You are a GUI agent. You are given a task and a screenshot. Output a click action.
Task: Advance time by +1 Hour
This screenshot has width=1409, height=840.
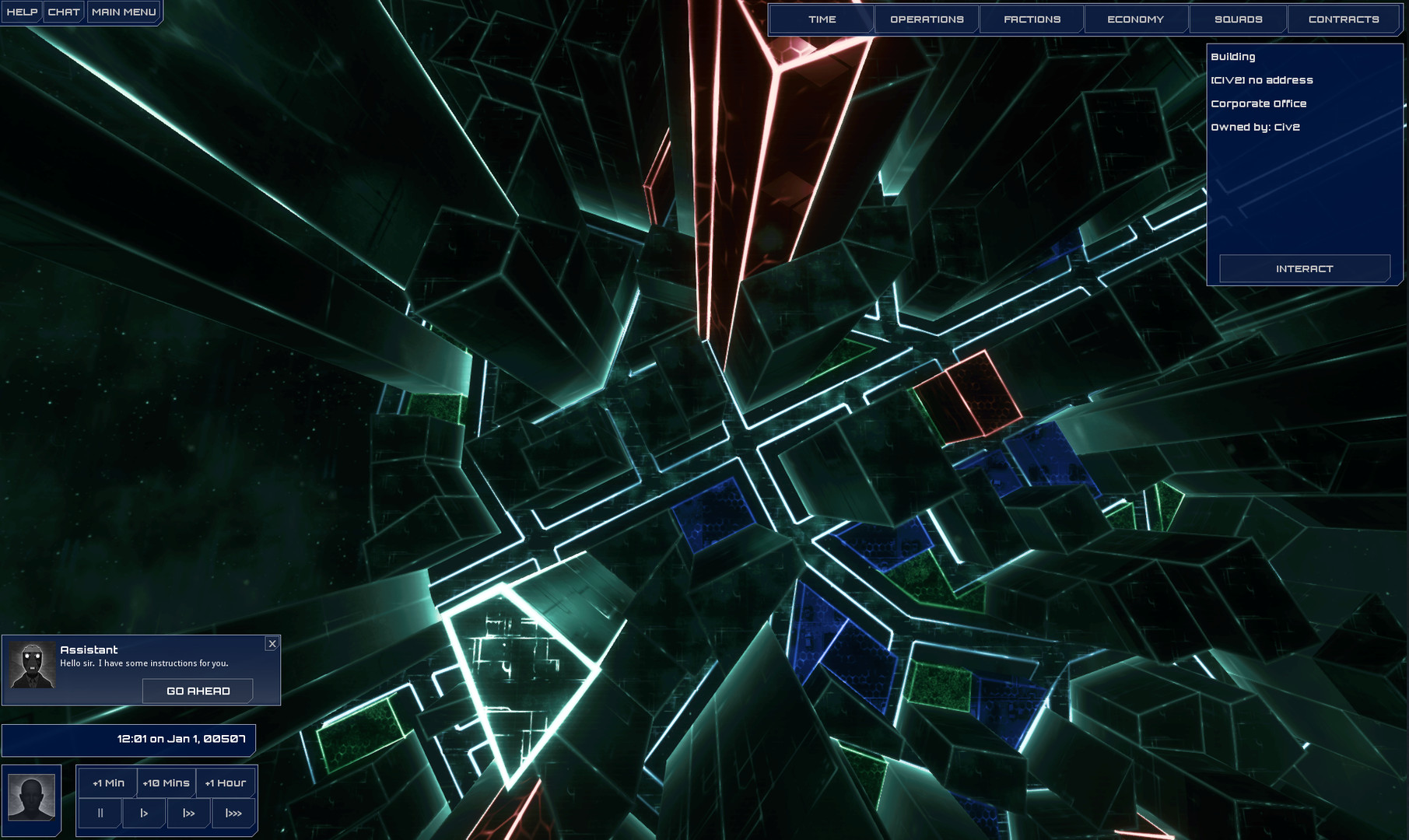(x=226, y=782)
